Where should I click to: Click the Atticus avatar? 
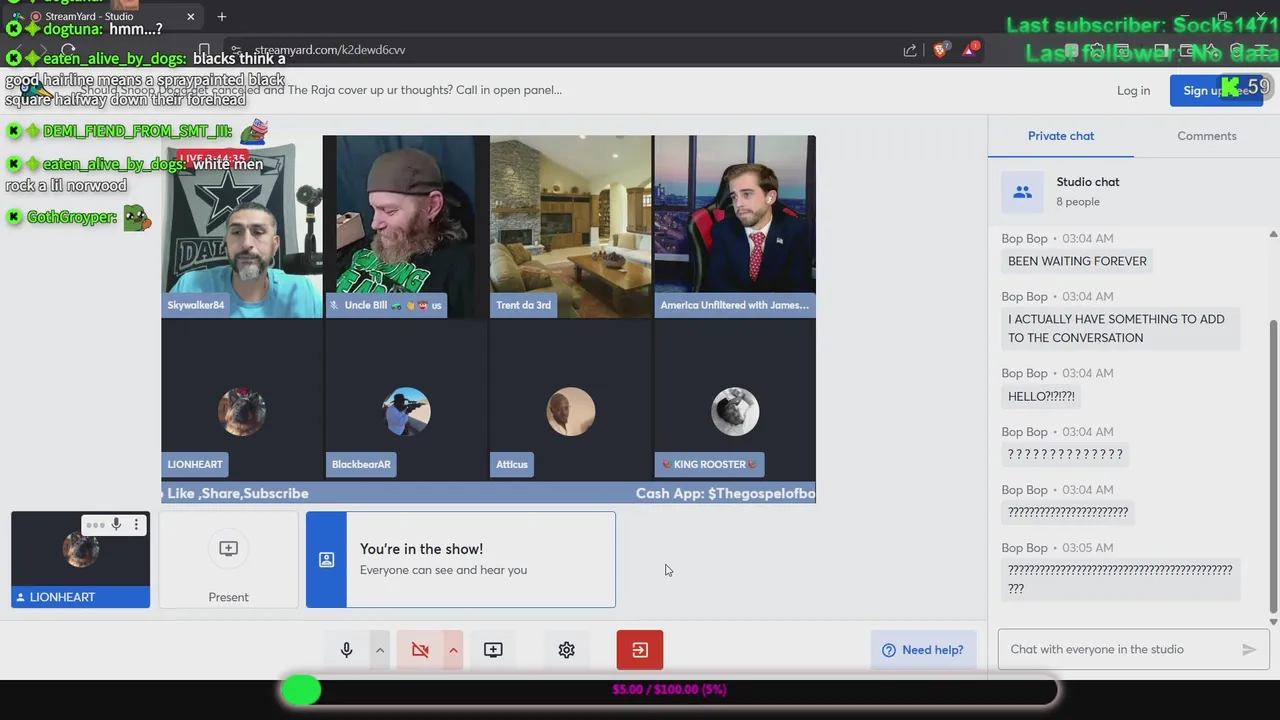pos(571,411)
